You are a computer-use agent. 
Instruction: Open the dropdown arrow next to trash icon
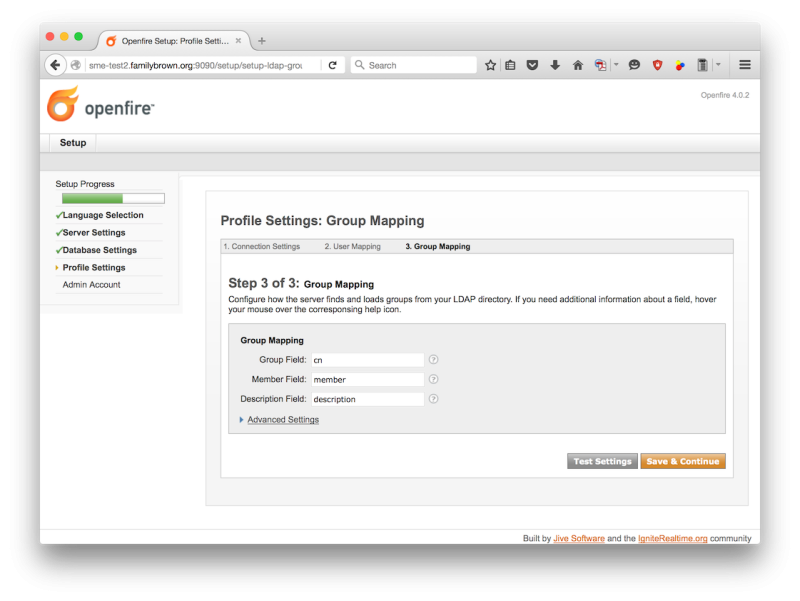click(718, 65)
